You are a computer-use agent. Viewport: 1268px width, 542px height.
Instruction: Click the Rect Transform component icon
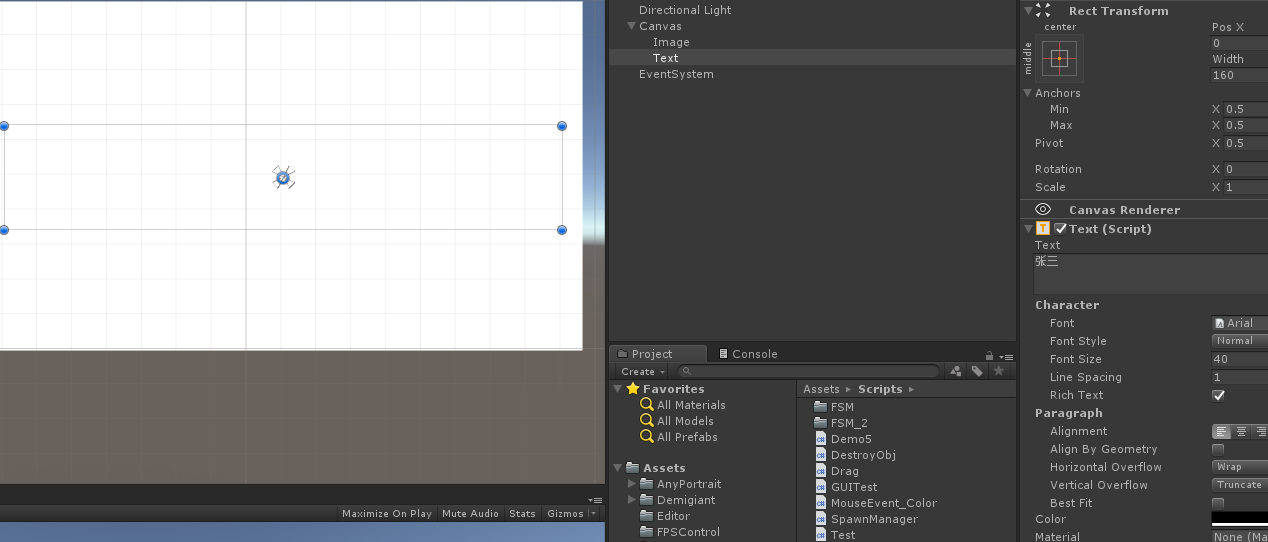pos(1043,10)
